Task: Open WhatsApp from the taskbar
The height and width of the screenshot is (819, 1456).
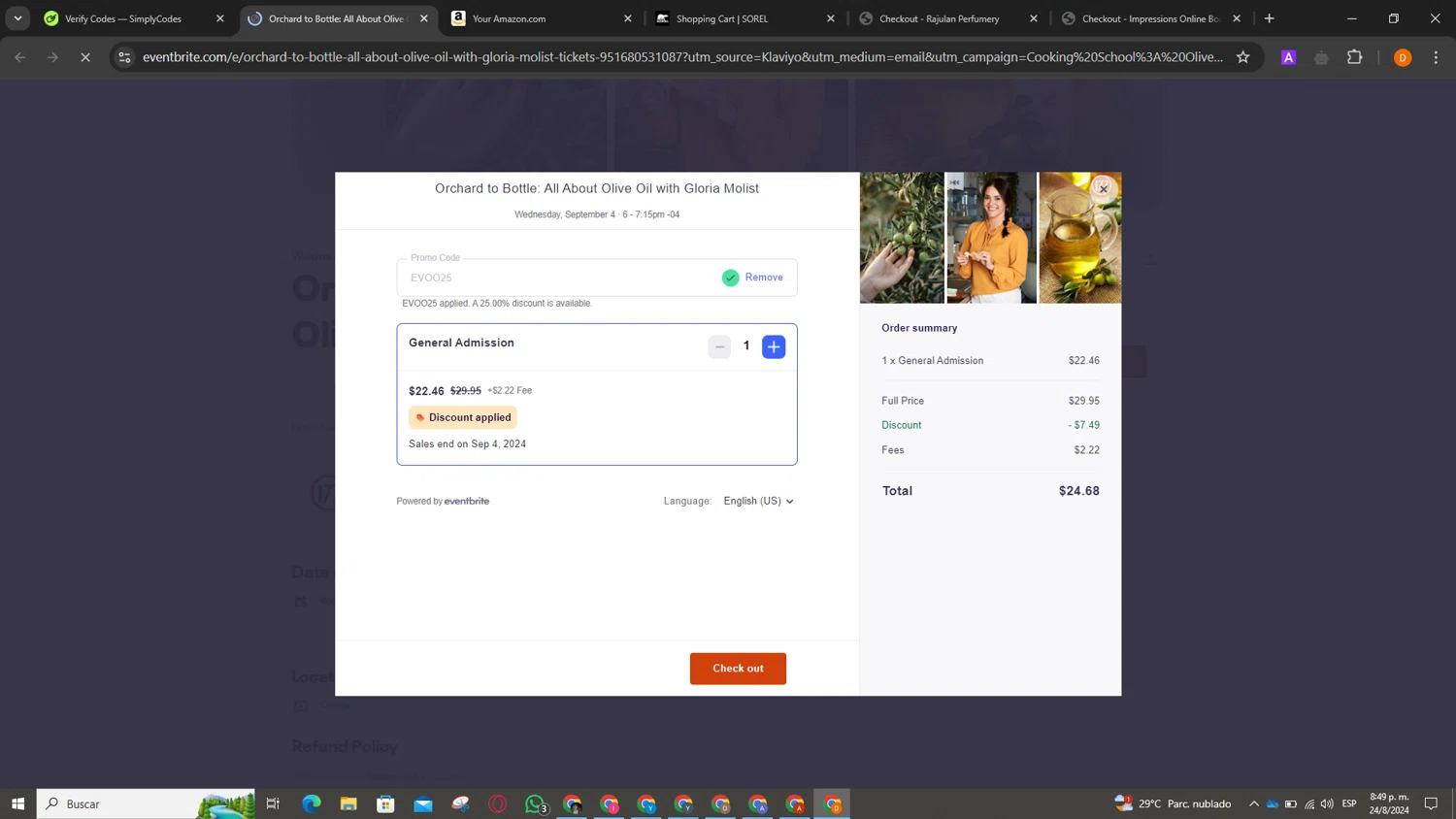Action: coord(535,803)
